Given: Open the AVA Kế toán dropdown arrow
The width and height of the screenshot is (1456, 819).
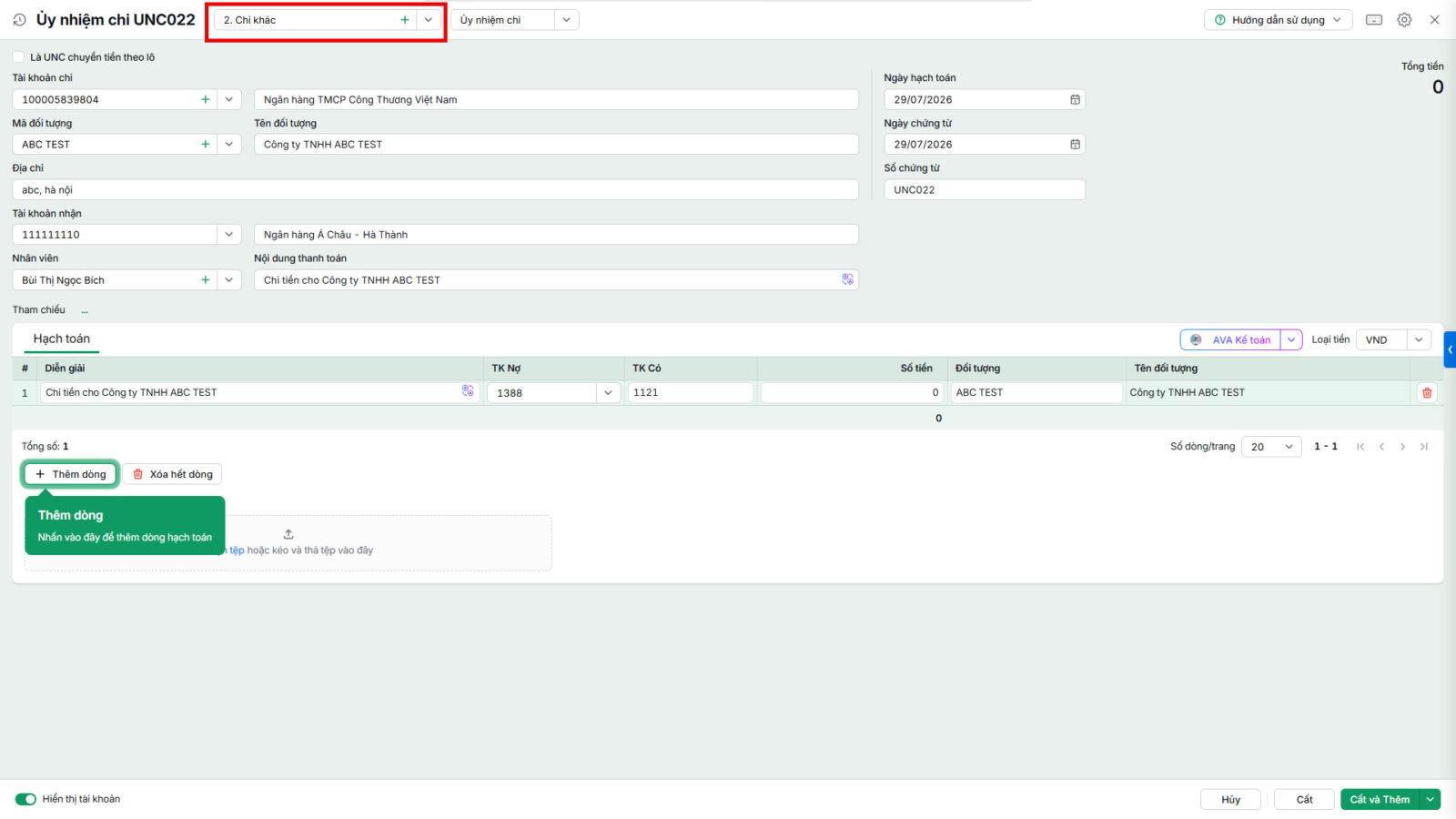Looking at the screenshot, I should pos(1291,339).
